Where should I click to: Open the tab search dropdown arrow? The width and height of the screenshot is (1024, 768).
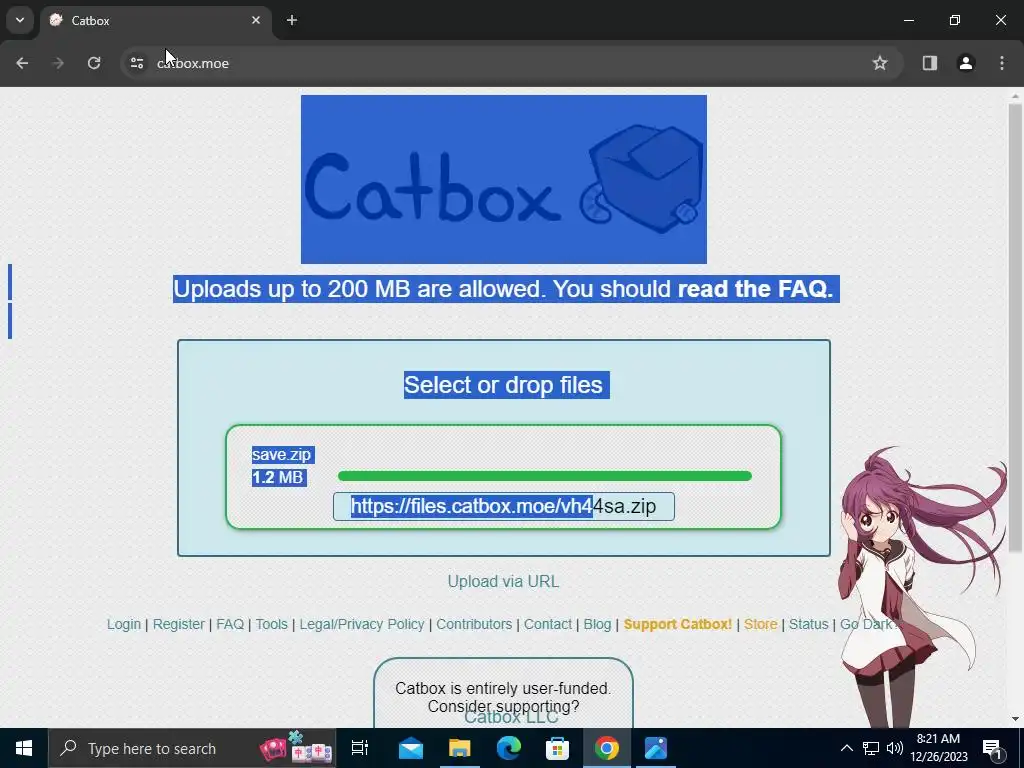coord(20,20)
